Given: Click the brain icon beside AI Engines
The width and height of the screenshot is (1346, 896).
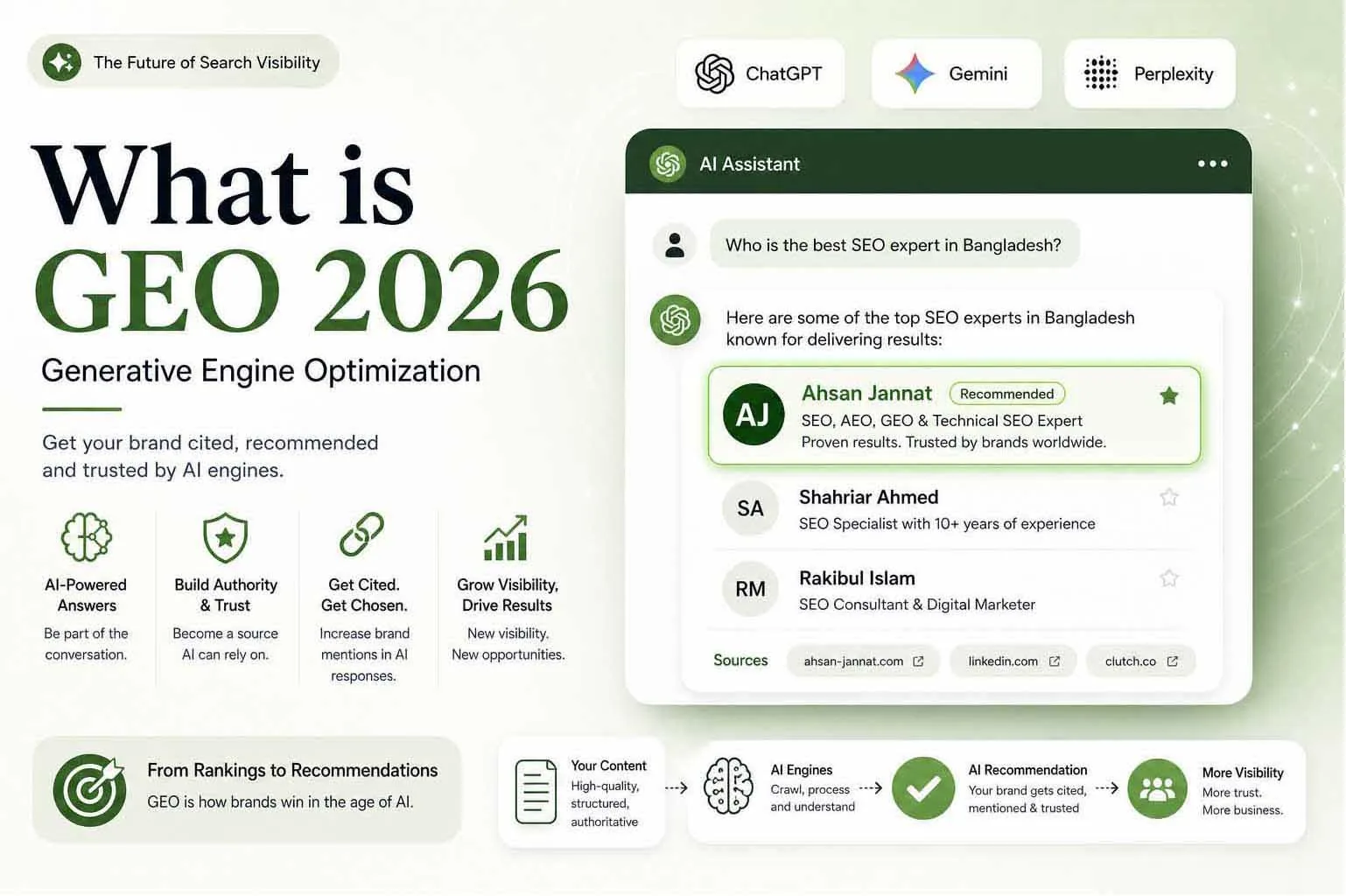Looking at the screenshot, I should 728,787.
